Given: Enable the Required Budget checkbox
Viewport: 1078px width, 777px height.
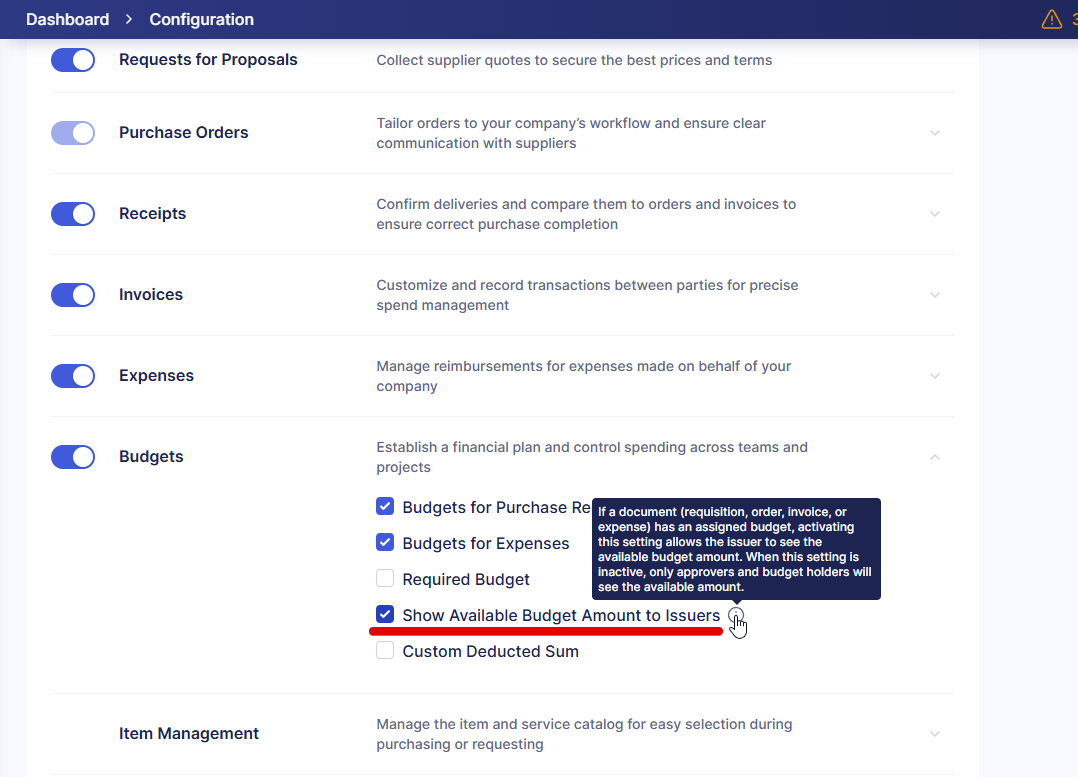Looking at the screenshot, I should [x=385, y=579].
